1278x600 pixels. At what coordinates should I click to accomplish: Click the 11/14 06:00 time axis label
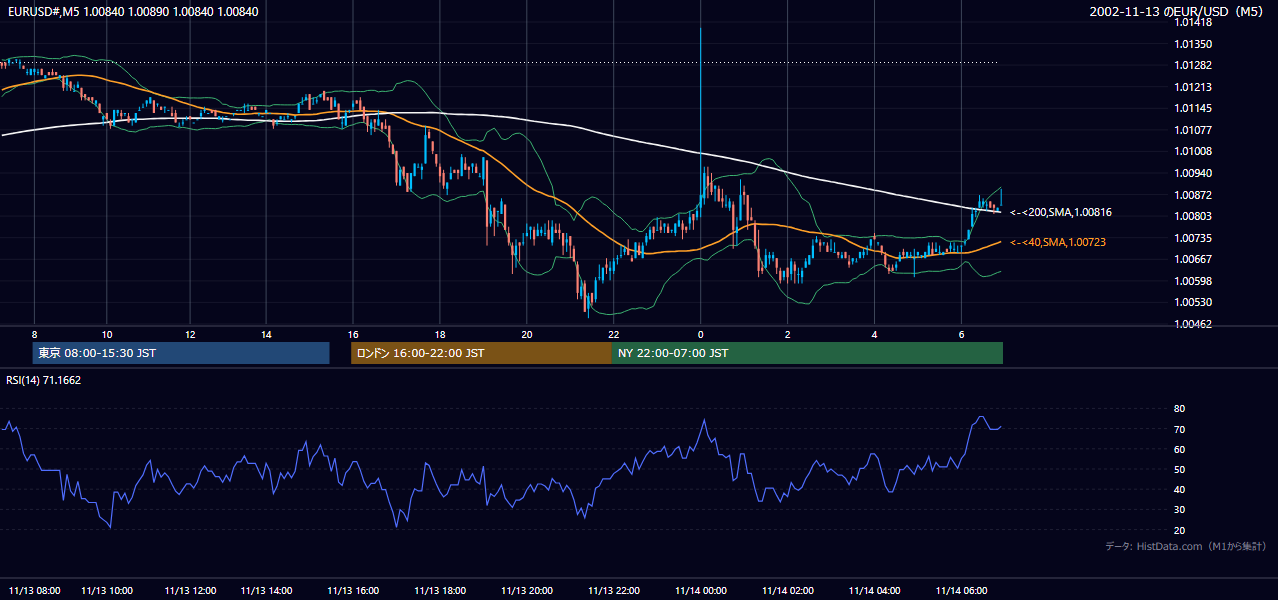pyautogui.click(x=961, y=591)
